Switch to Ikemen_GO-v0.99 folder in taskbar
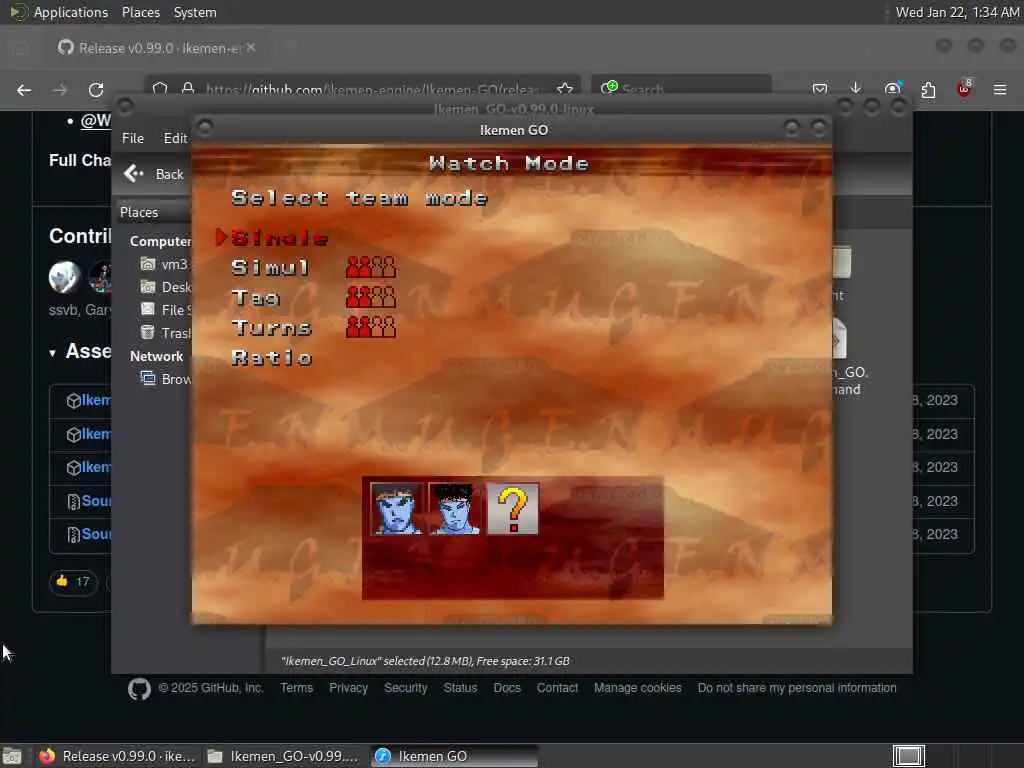Screen dimensions: 1024x768 click(x=282, y=756)
